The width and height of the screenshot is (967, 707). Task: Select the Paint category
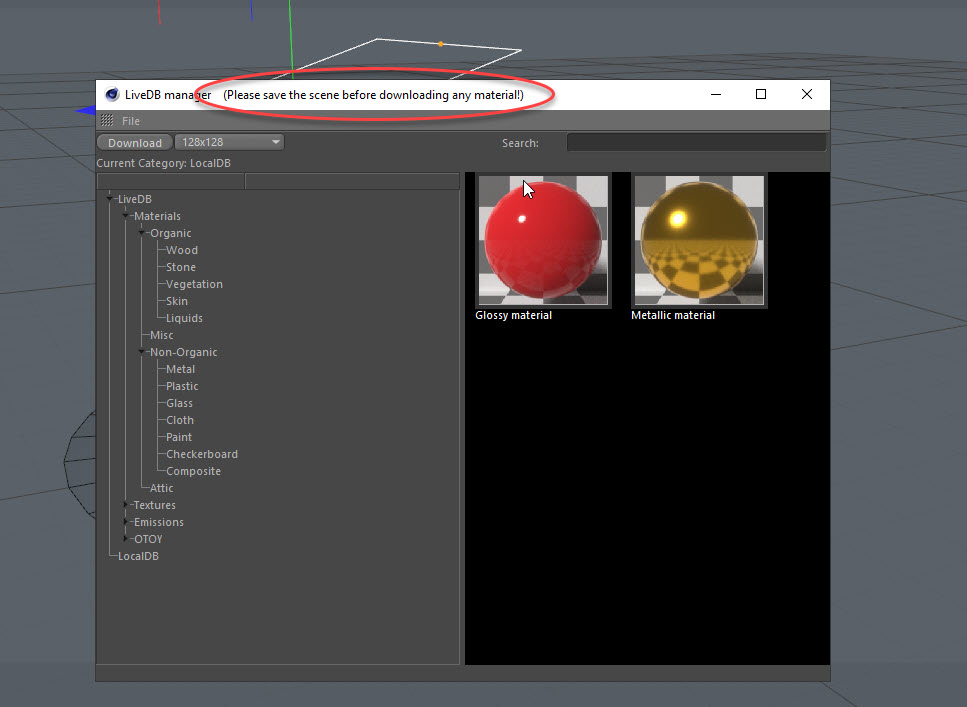tap(179, 437)
